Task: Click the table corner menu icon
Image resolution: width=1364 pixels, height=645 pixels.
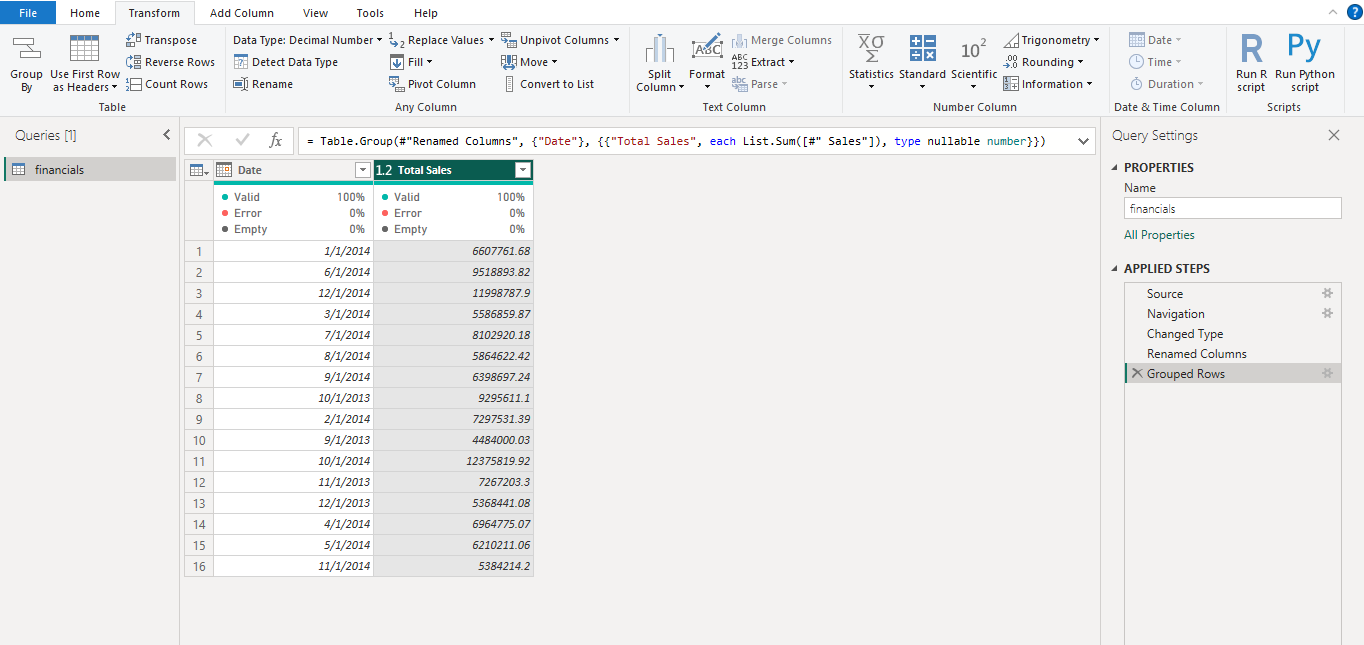Action: 199,170
